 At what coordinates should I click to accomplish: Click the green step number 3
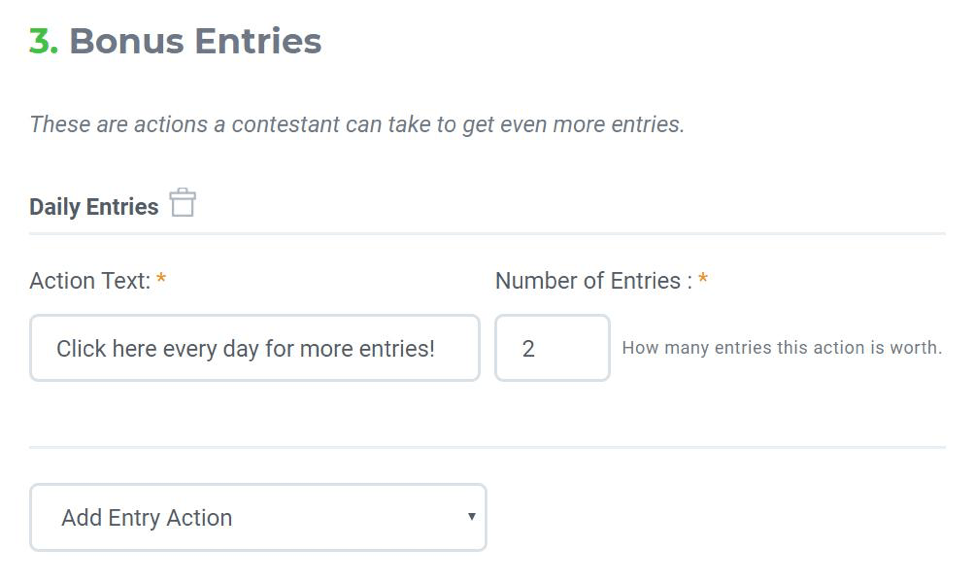(42, 41)
